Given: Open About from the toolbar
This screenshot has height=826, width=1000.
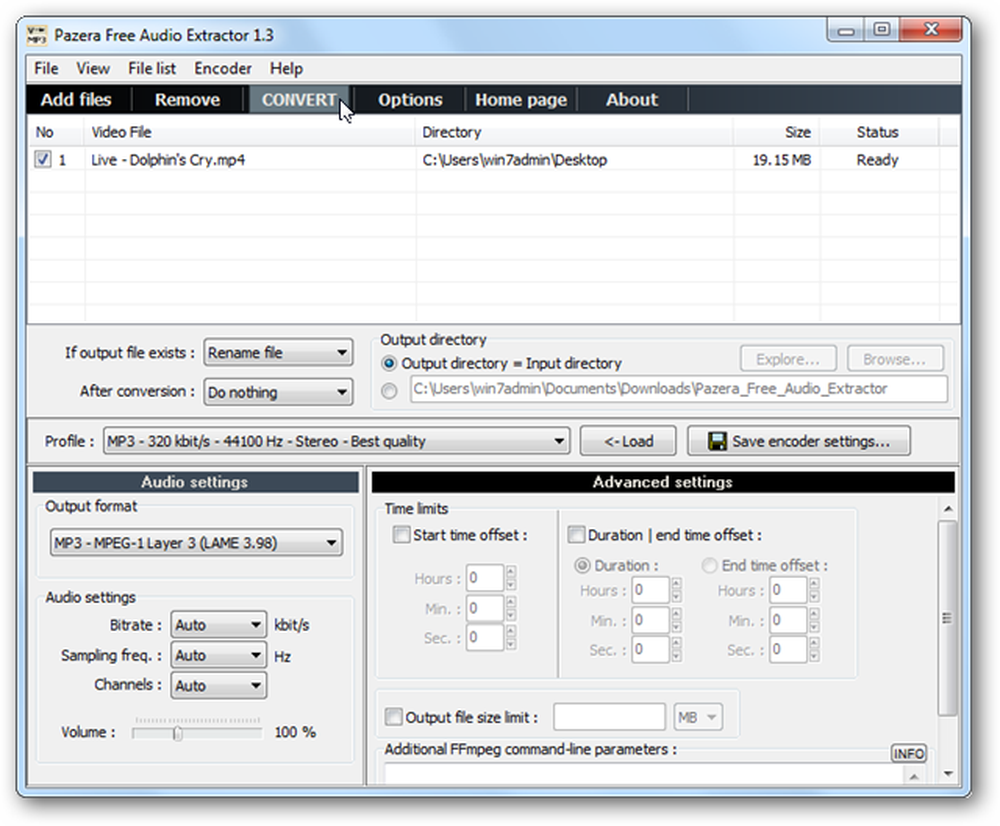Looking at the screenshot, I should click(632, 100).
